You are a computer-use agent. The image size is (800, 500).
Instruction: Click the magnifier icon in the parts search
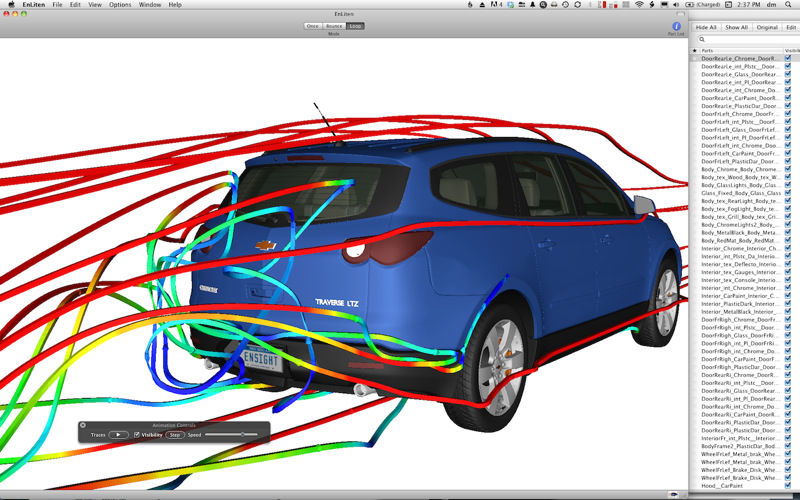point(702,39)
